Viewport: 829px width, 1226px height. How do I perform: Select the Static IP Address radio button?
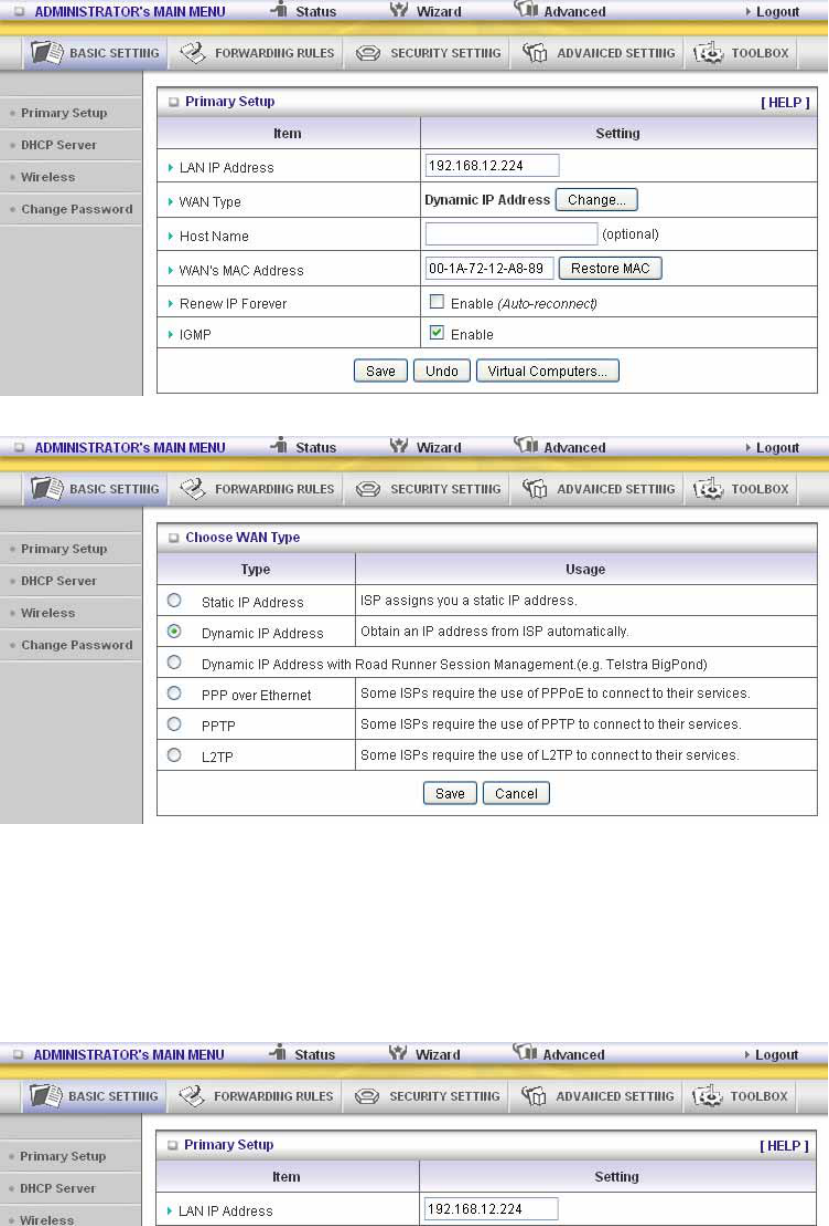[x=174, y=600]
